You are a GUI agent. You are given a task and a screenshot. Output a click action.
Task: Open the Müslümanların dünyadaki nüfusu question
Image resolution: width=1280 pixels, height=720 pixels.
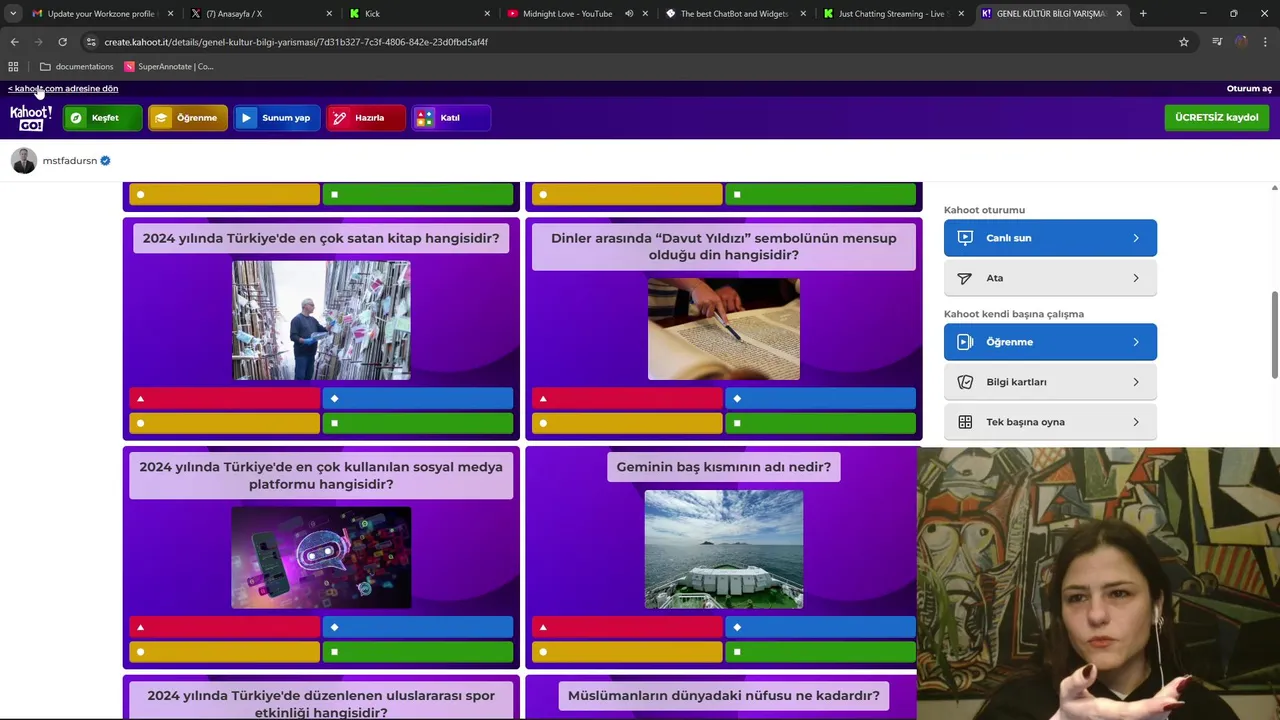click(x=724, y=696)
